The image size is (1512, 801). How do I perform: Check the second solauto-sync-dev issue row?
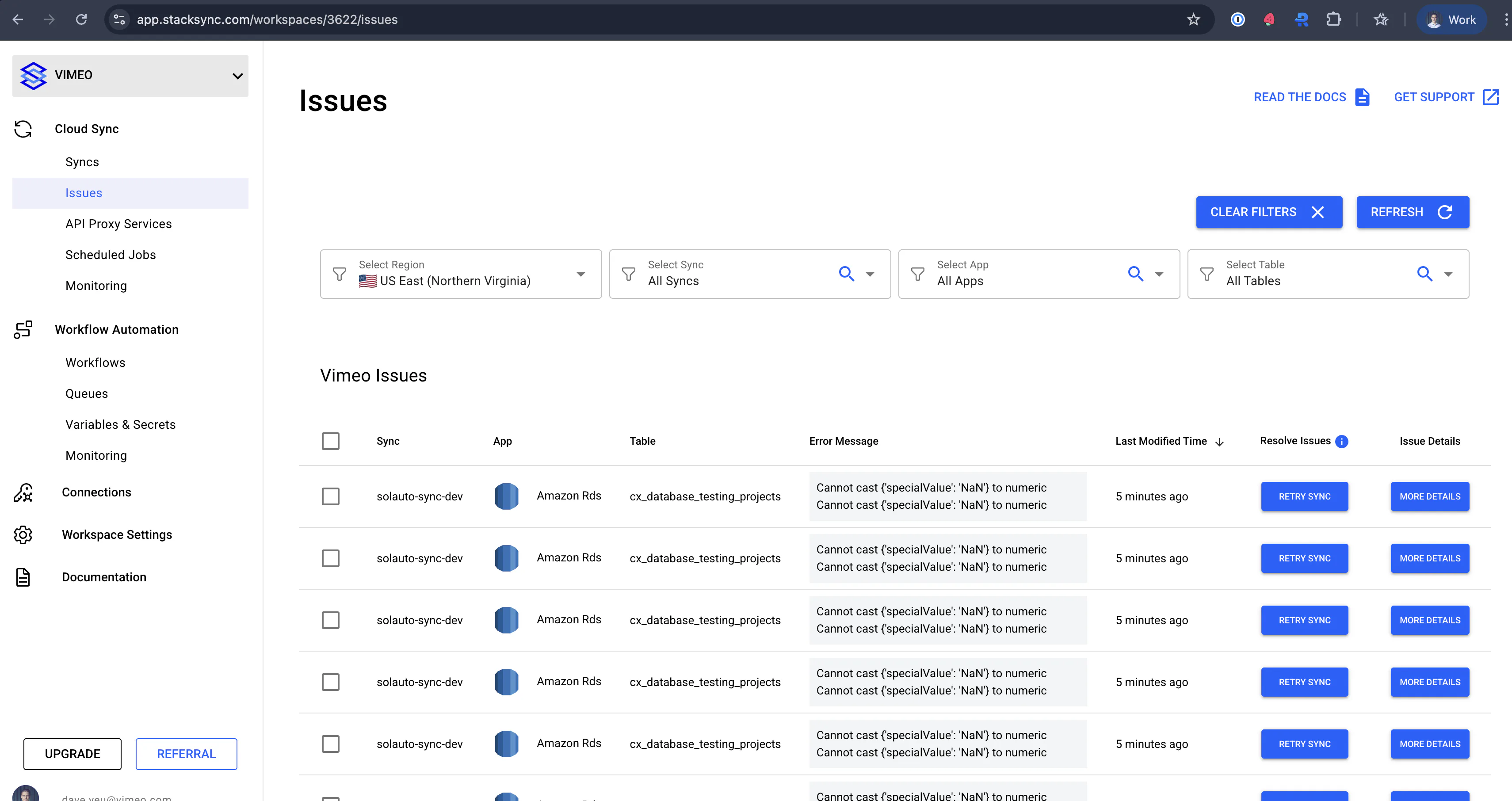(330, 558)
